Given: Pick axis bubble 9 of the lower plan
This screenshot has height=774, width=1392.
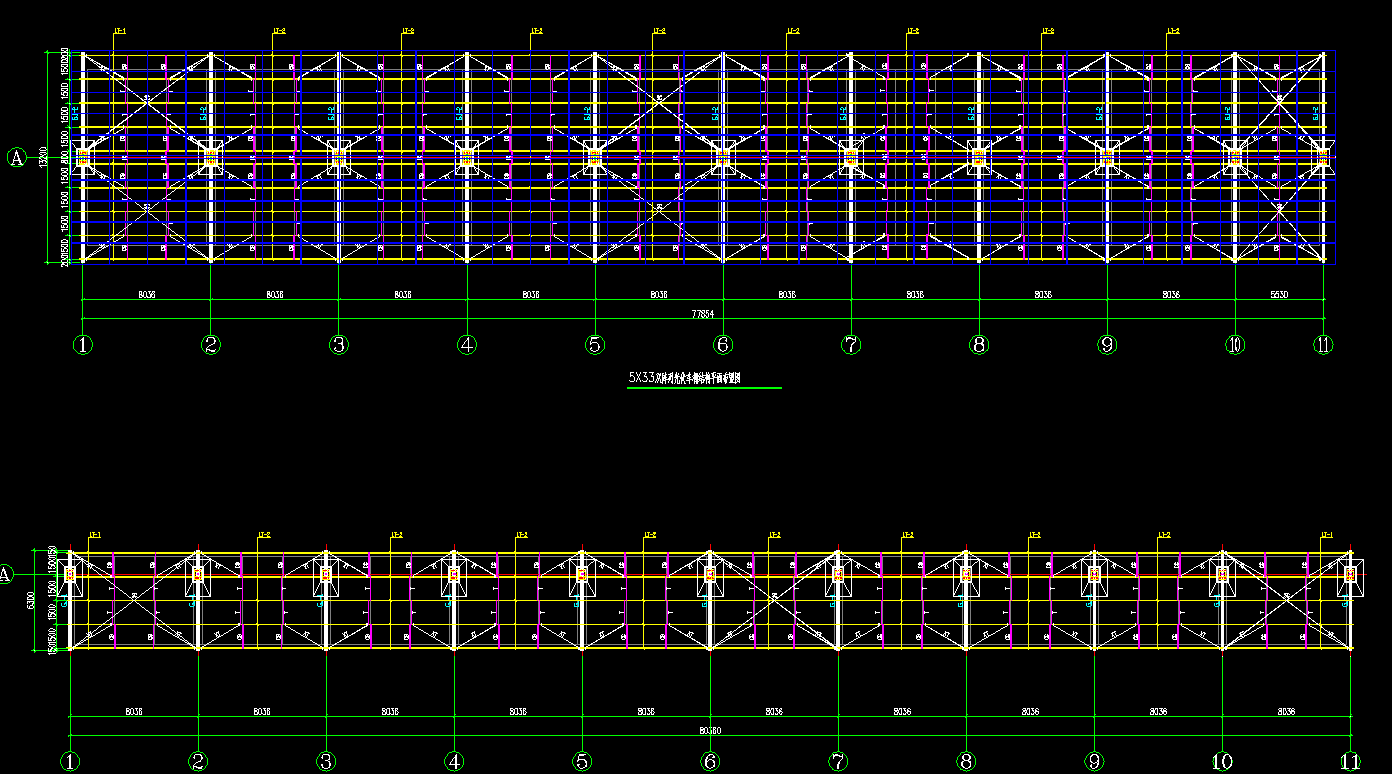Looking at the screenshot, I should [1094, 762].
